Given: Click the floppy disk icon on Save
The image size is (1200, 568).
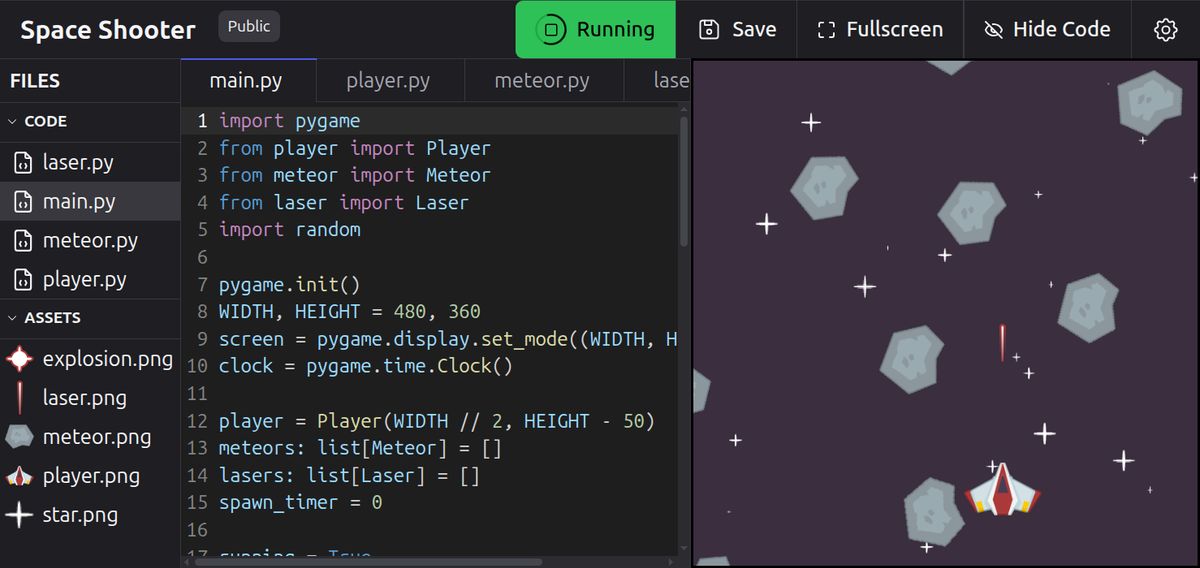Looking at the screenshot, I should click(x=709, y=29).
